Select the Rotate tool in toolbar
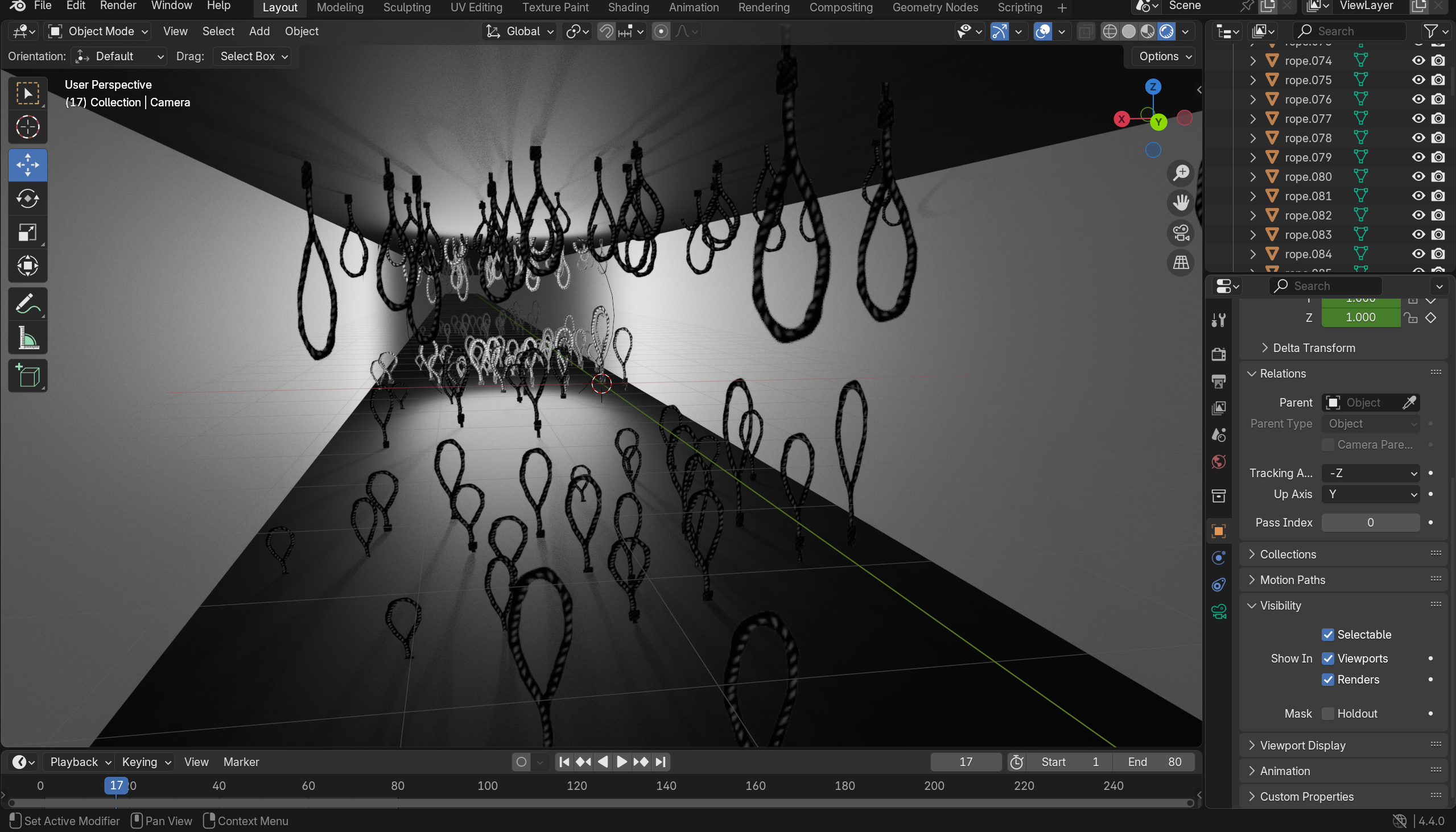This screenshot has height=832, width=1456. click(27, 198)
